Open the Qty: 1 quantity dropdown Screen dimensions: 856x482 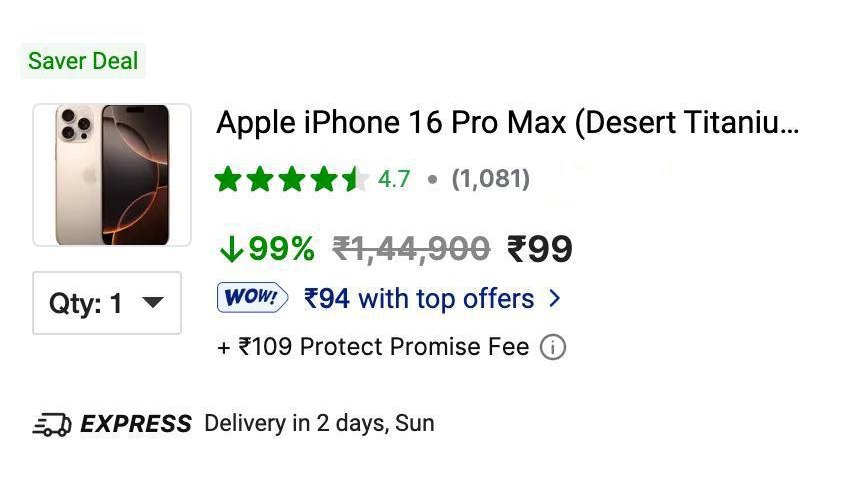click(x=107, y=303)
